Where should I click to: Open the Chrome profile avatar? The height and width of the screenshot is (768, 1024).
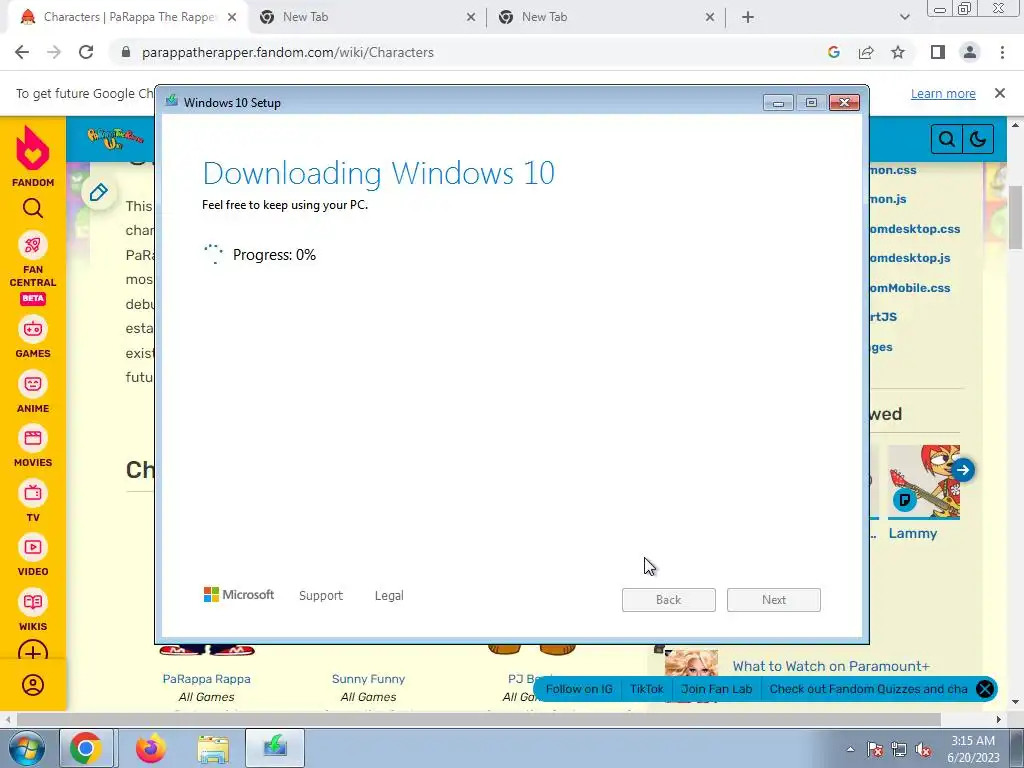(x=970, y=52)
